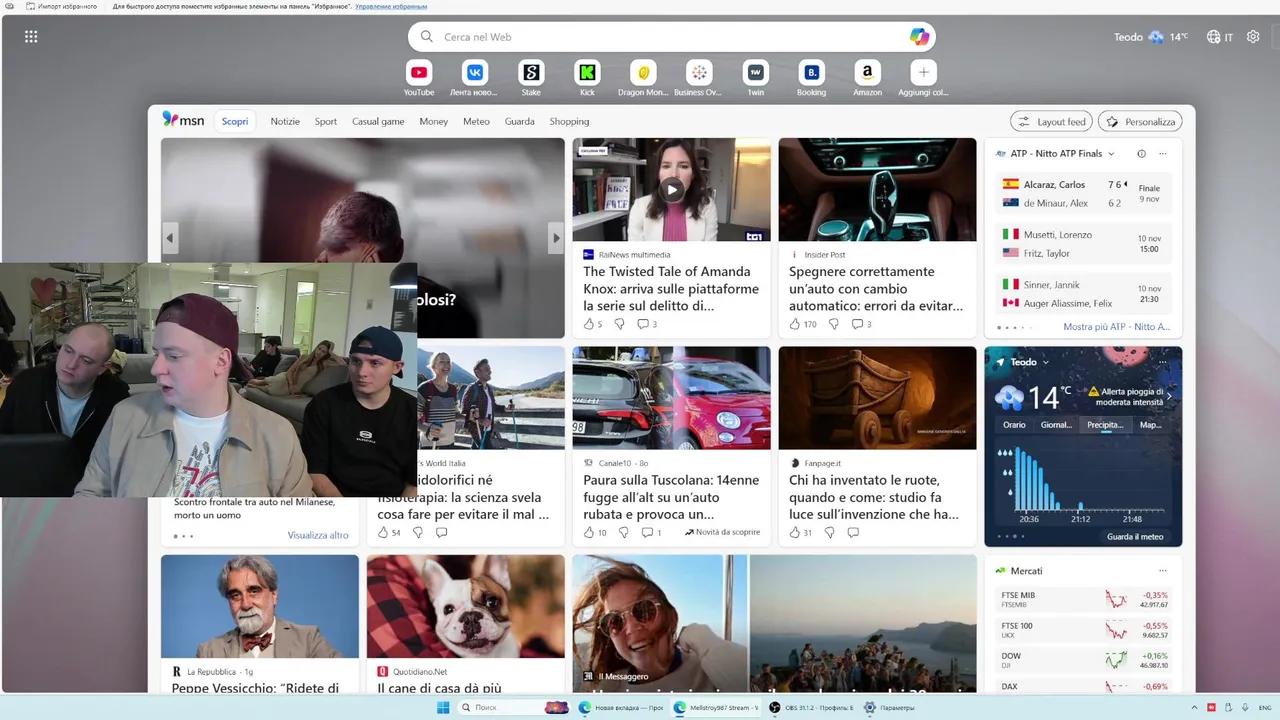1280x720 pixels.
Task: Open more options on ATP widget
Action: click(x=1162, y=154)
